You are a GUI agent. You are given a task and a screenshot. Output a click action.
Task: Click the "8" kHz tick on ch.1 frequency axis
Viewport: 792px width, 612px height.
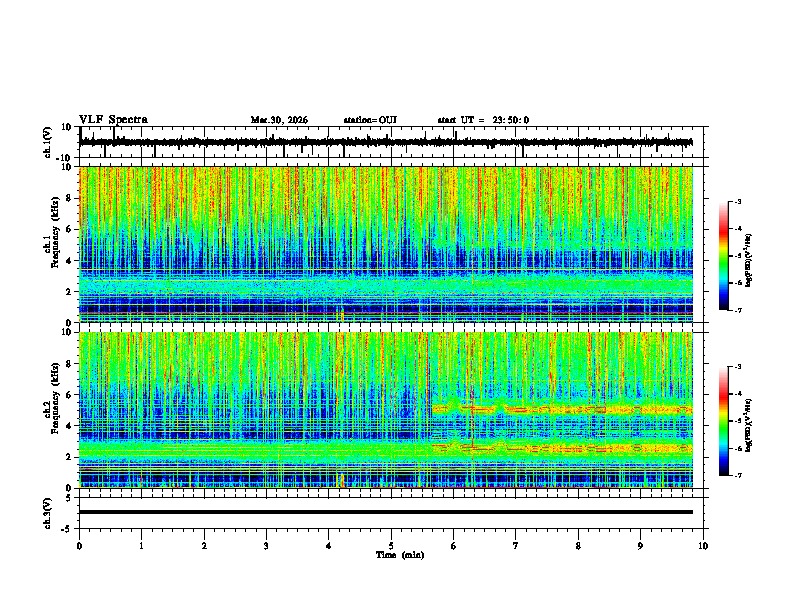[70, 198]
